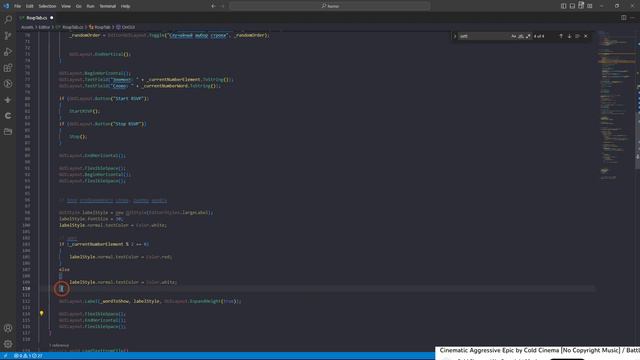640x360 pixels.
Task: Open the Run menu
Action: pos(91,6)
